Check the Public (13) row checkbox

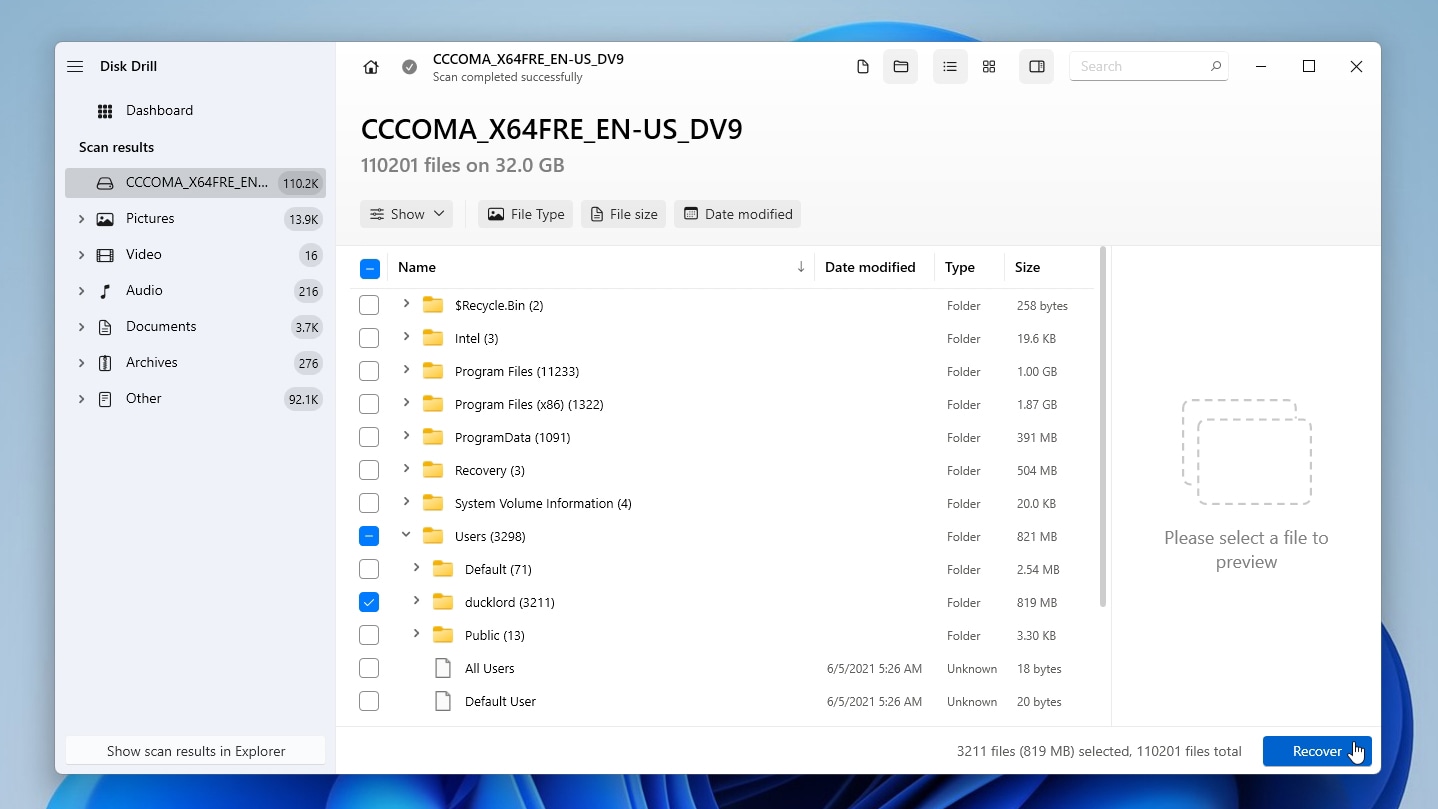[369, 635]
